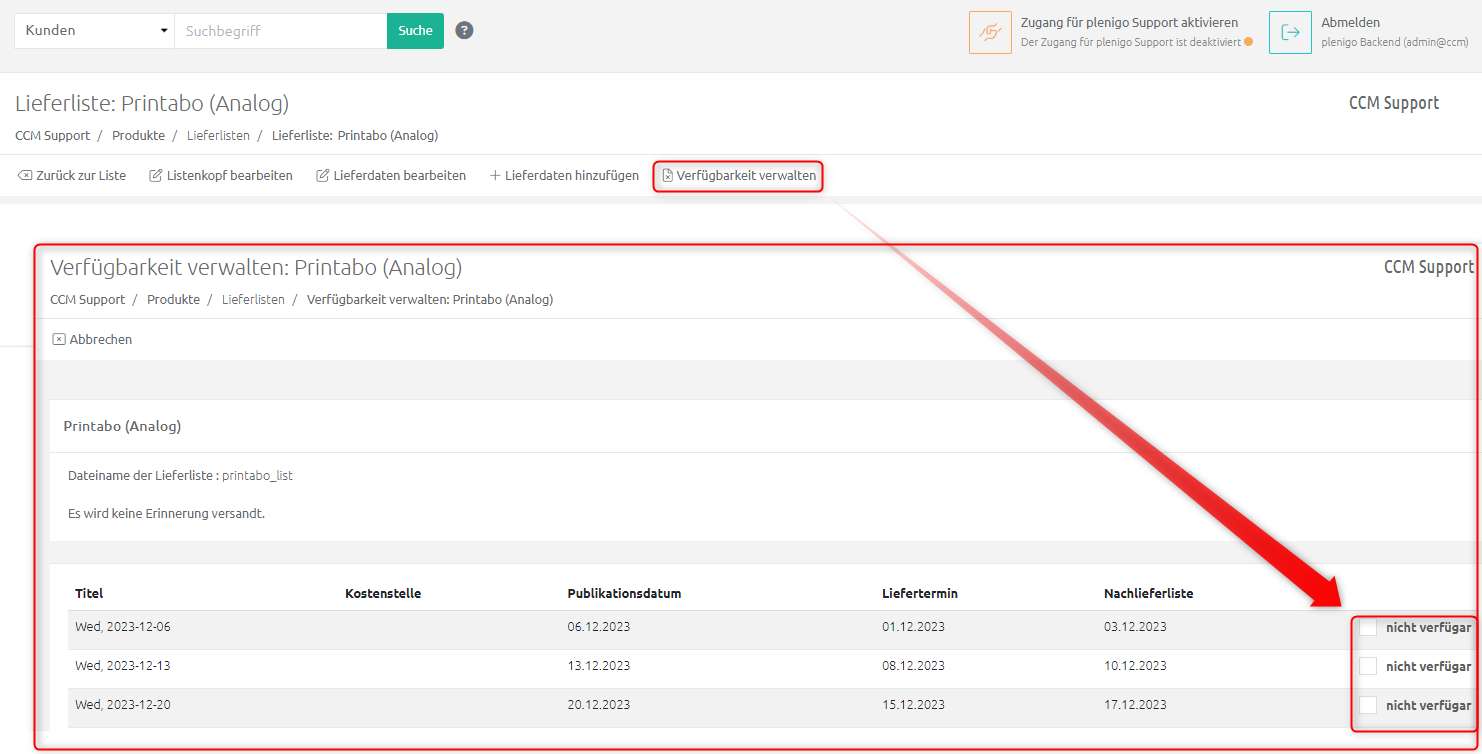Image resolution: width=1482 pixels, height=754 pixels.
Task: Click Liefertermin 15.12.2023
Action: tap(913, 705)
